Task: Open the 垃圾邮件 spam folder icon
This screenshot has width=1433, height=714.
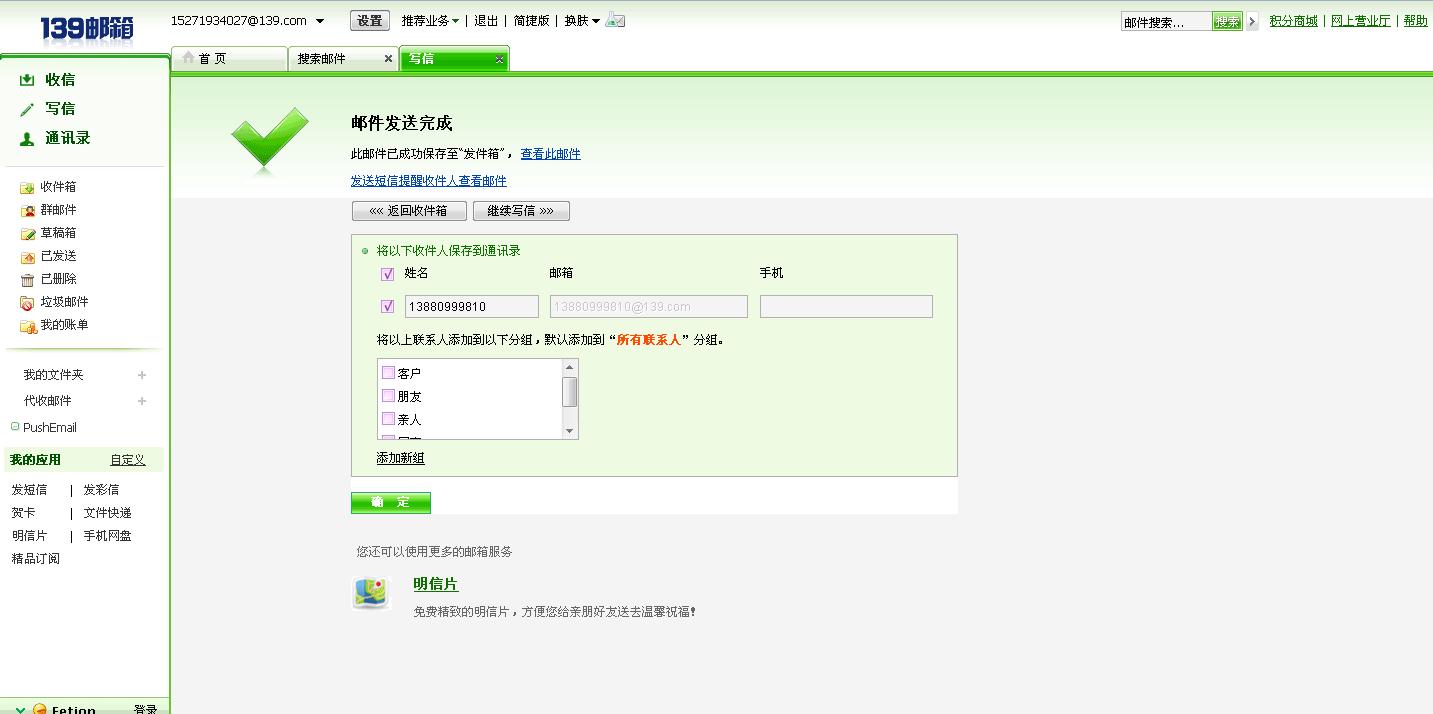Action: pyautogui.click(x=28, y=303)
